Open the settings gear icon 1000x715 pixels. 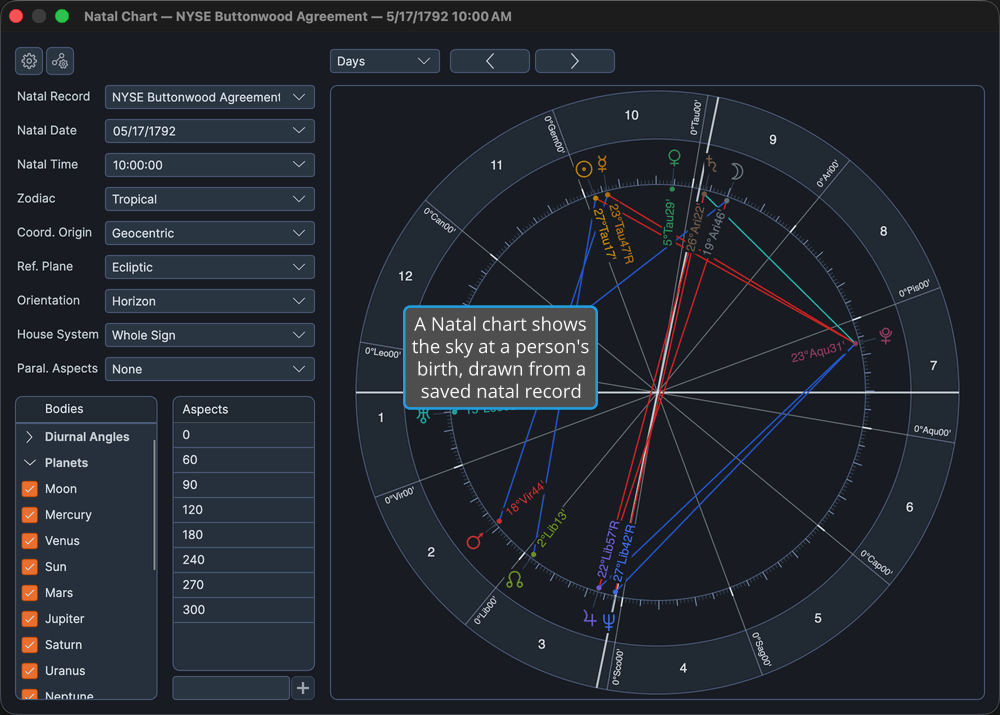point(29,61)
